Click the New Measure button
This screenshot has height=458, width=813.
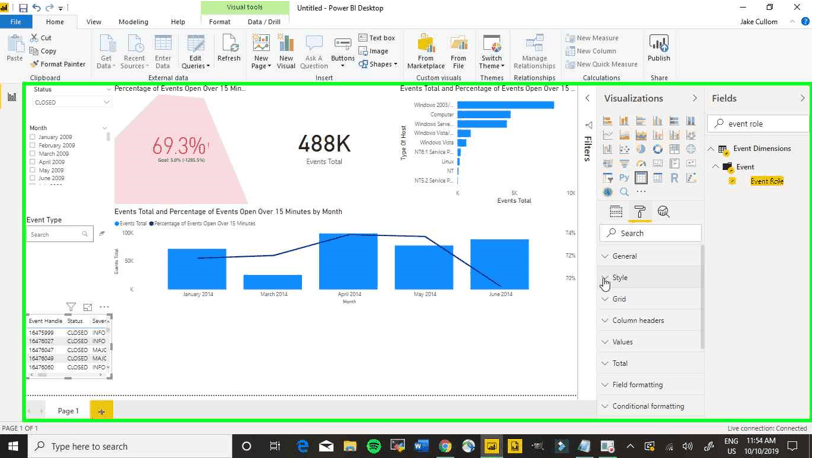pyautogui.click(x=592, y=38)
